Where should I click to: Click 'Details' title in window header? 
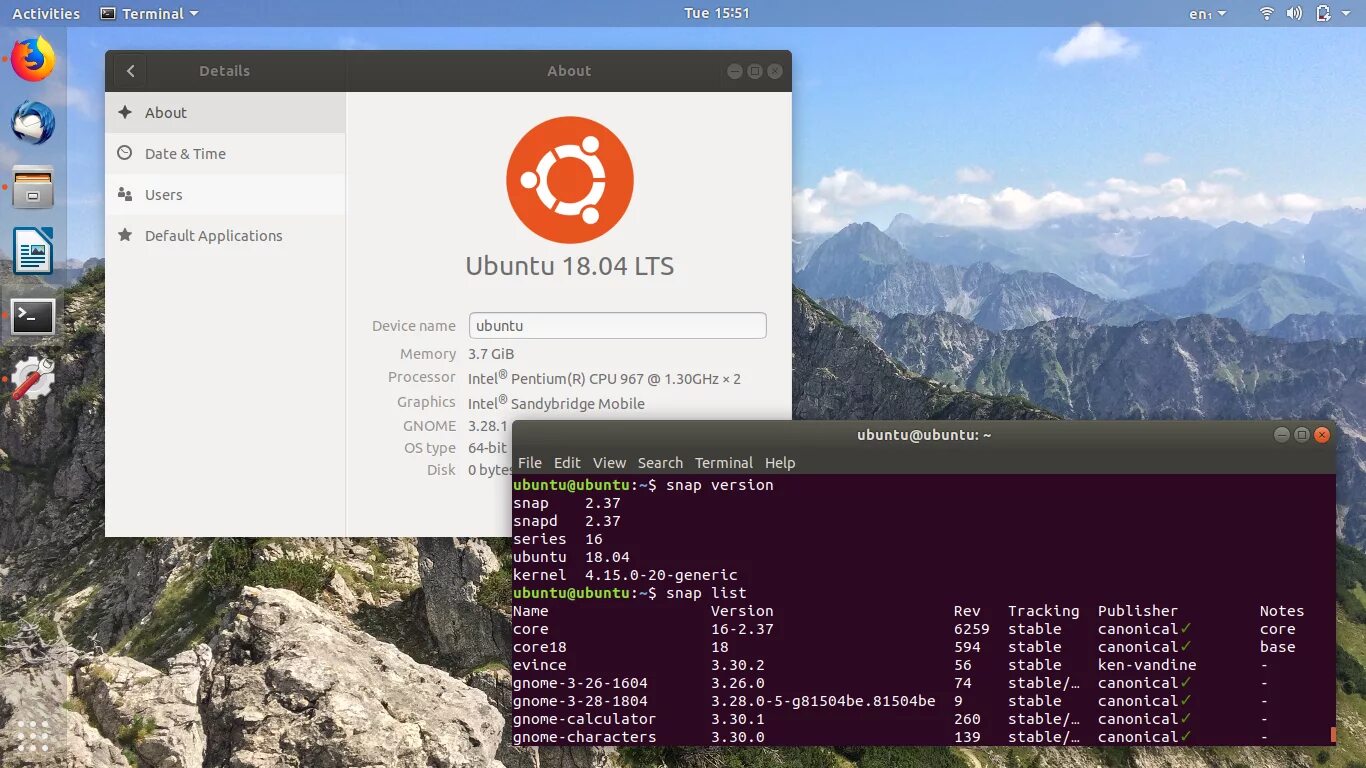coord(225,71)
